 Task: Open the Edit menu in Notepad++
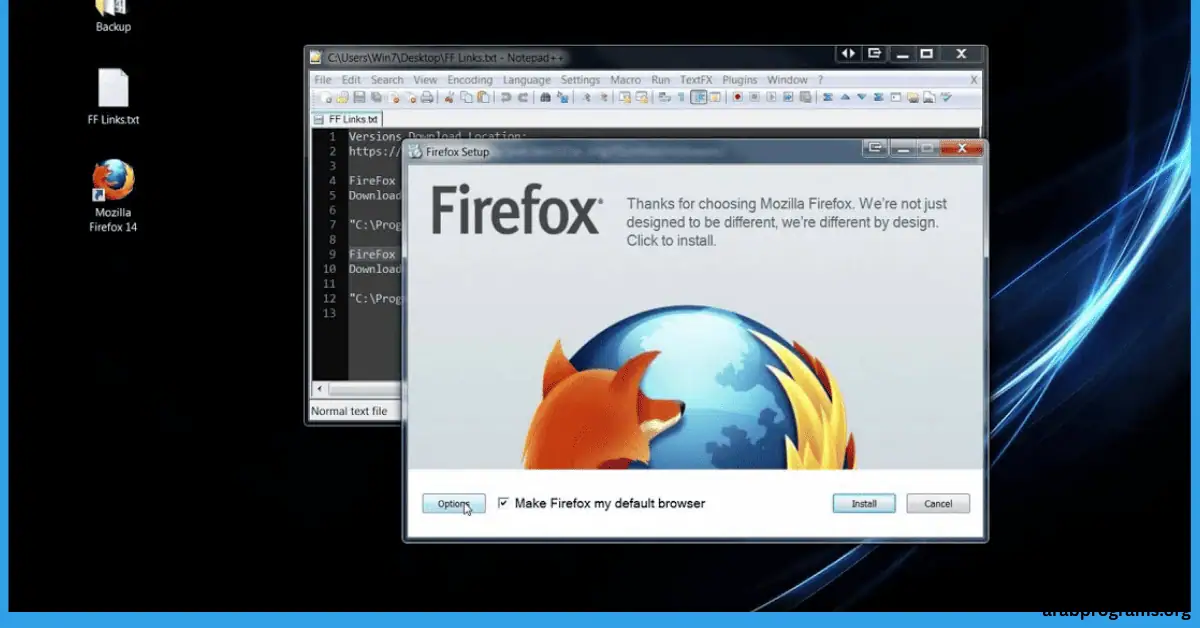(351, 80)
